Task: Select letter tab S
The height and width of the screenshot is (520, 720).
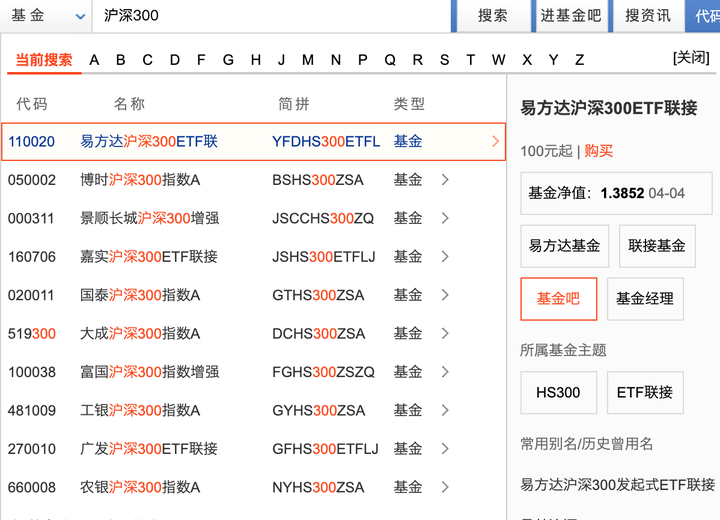Action: 444,60
